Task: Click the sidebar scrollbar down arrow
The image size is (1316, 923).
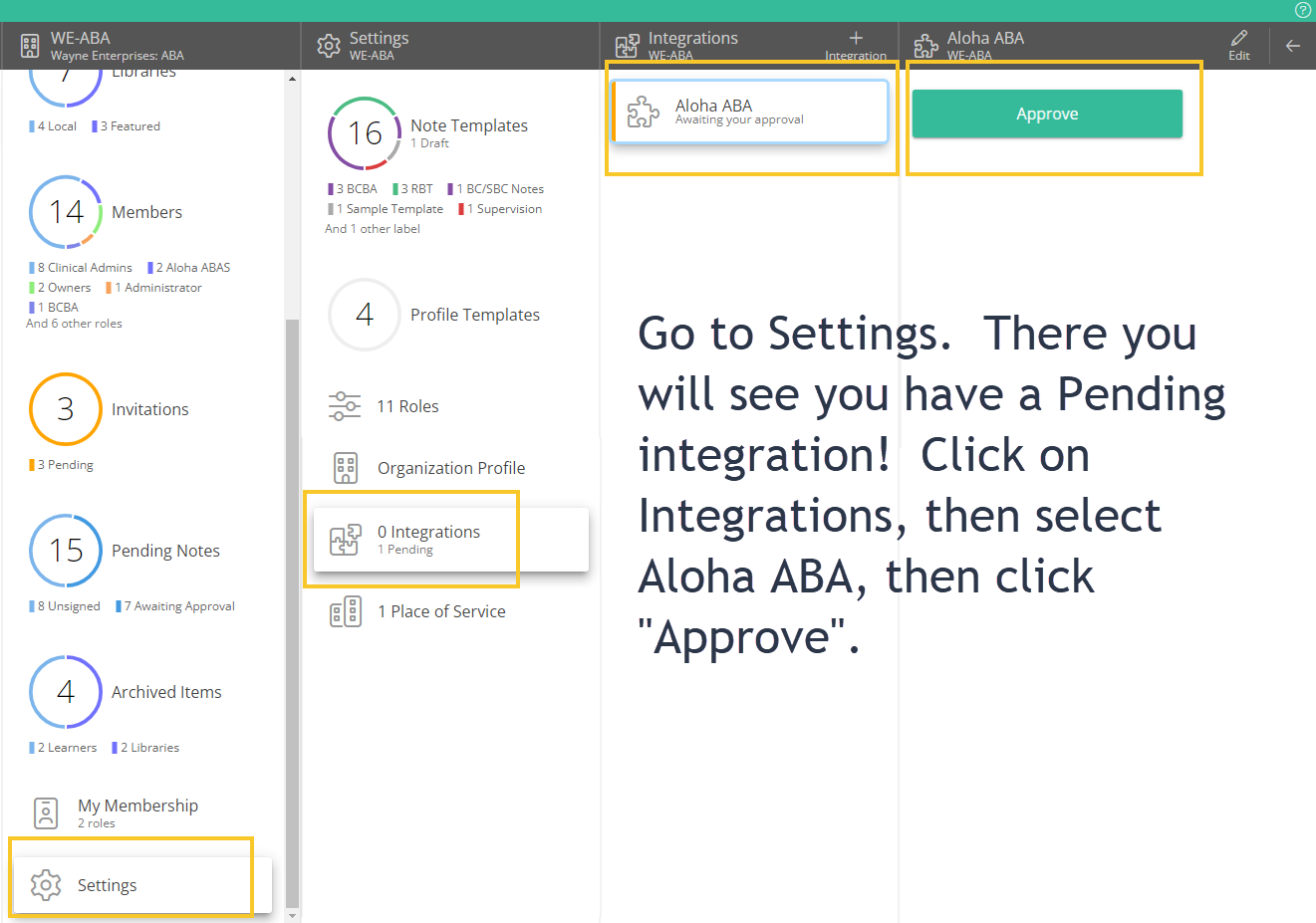Action: click(x=292, y=915)
